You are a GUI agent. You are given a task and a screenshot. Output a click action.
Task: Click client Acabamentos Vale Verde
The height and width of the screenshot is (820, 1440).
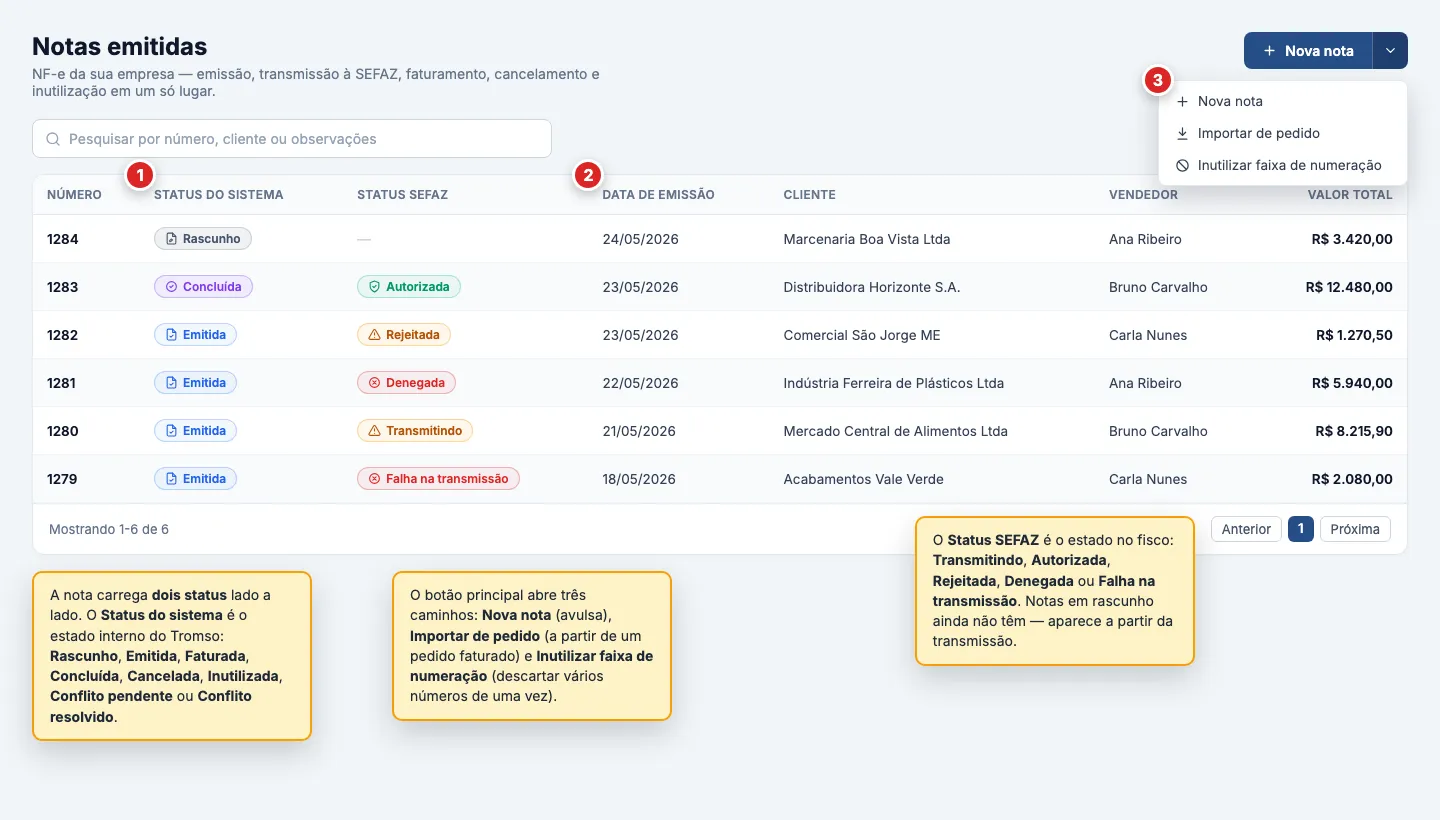click(x=863, y=479)
